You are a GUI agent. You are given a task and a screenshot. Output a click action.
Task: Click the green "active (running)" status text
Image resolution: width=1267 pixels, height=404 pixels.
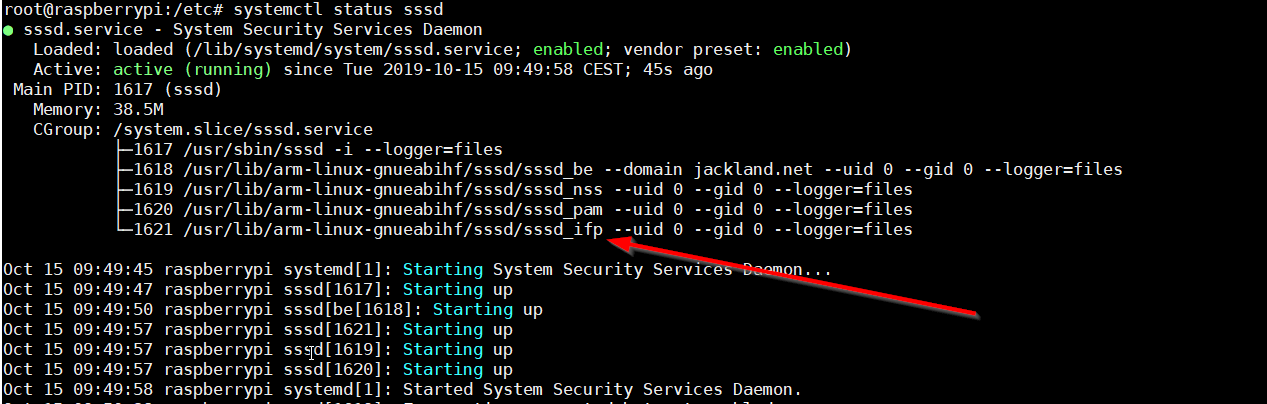click(192, 70)
